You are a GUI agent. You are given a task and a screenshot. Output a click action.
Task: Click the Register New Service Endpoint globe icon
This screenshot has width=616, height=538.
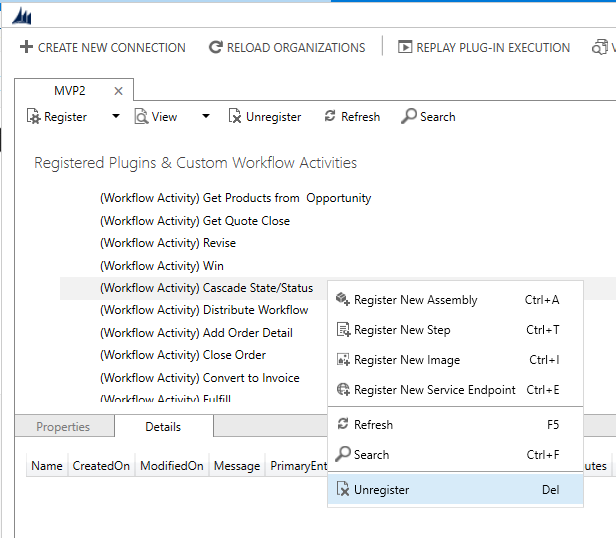(x=343, y=389)
